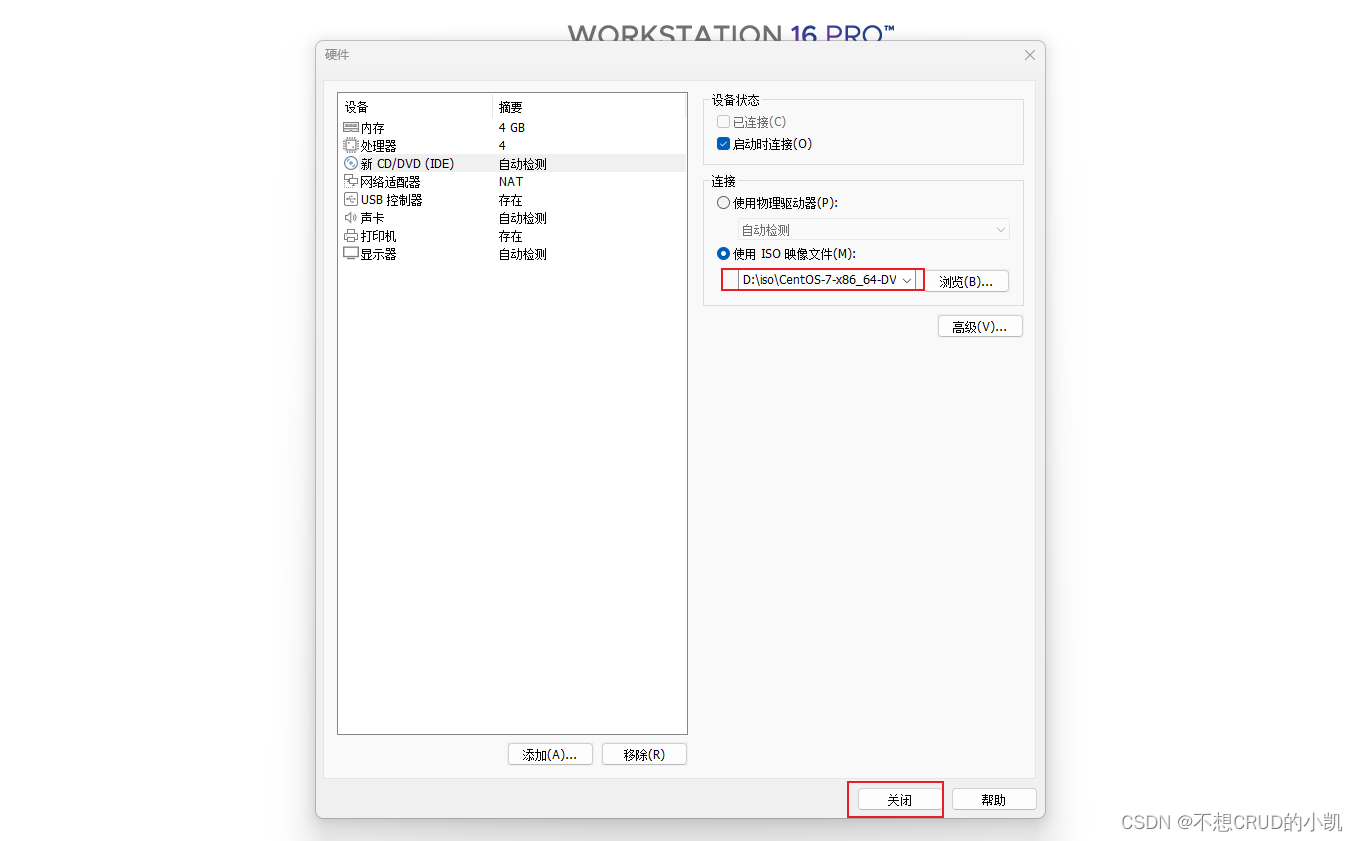This screenshot has width=1358, height=841.
Task: Select the 显示器 device row
Action: [512, 254]
